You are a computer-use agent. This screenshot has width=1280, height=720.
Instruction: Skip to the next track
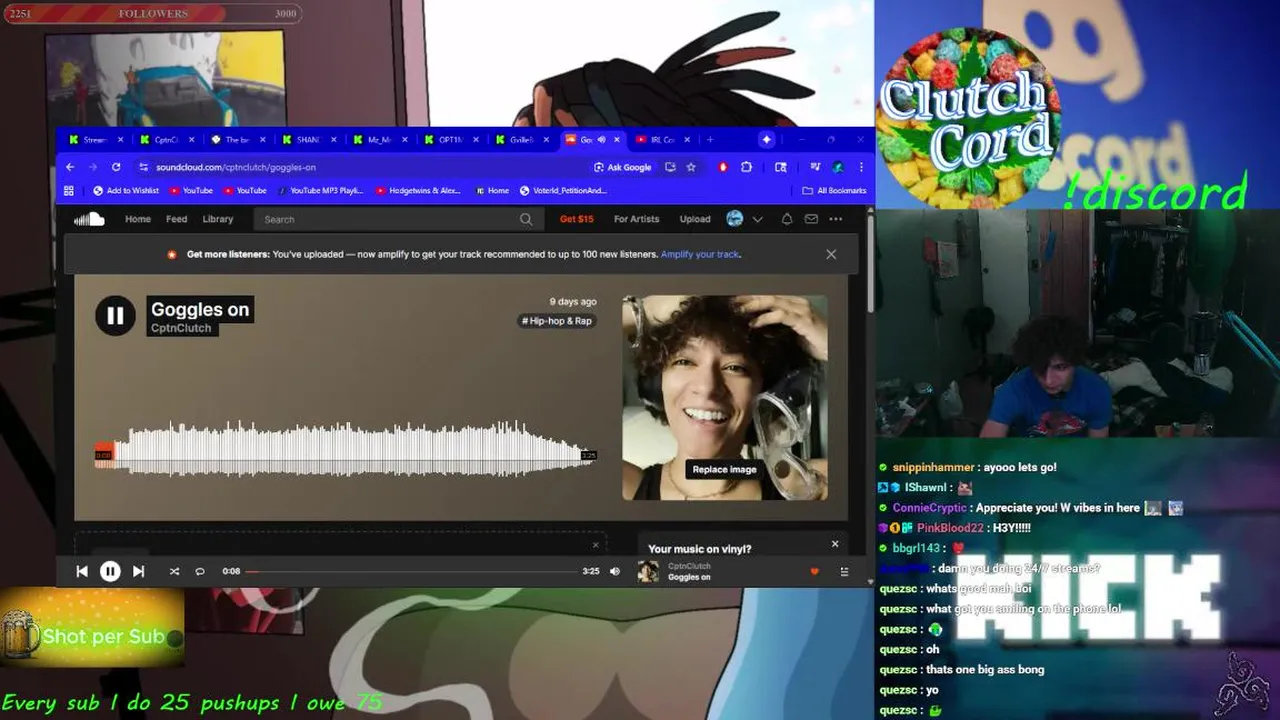[x=138, y=571]
